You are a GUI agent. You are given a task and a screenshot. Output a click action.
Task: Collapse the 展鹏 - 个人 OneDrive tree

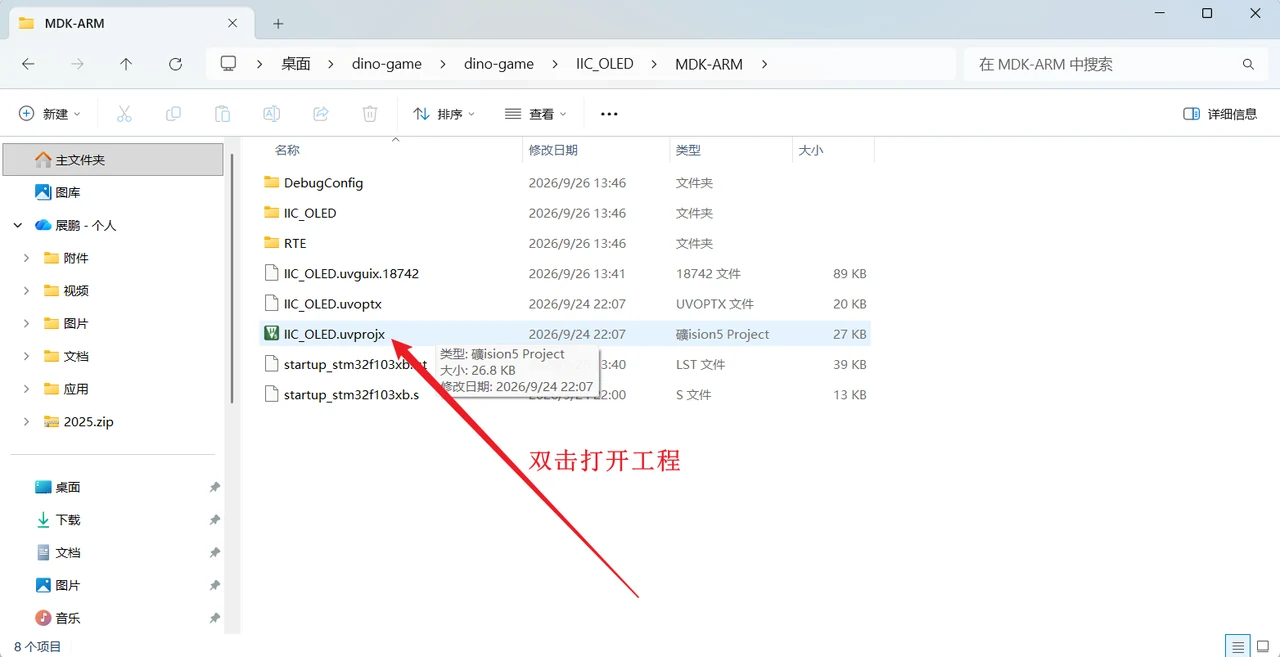pyautogui.click(x=18, y=225)
